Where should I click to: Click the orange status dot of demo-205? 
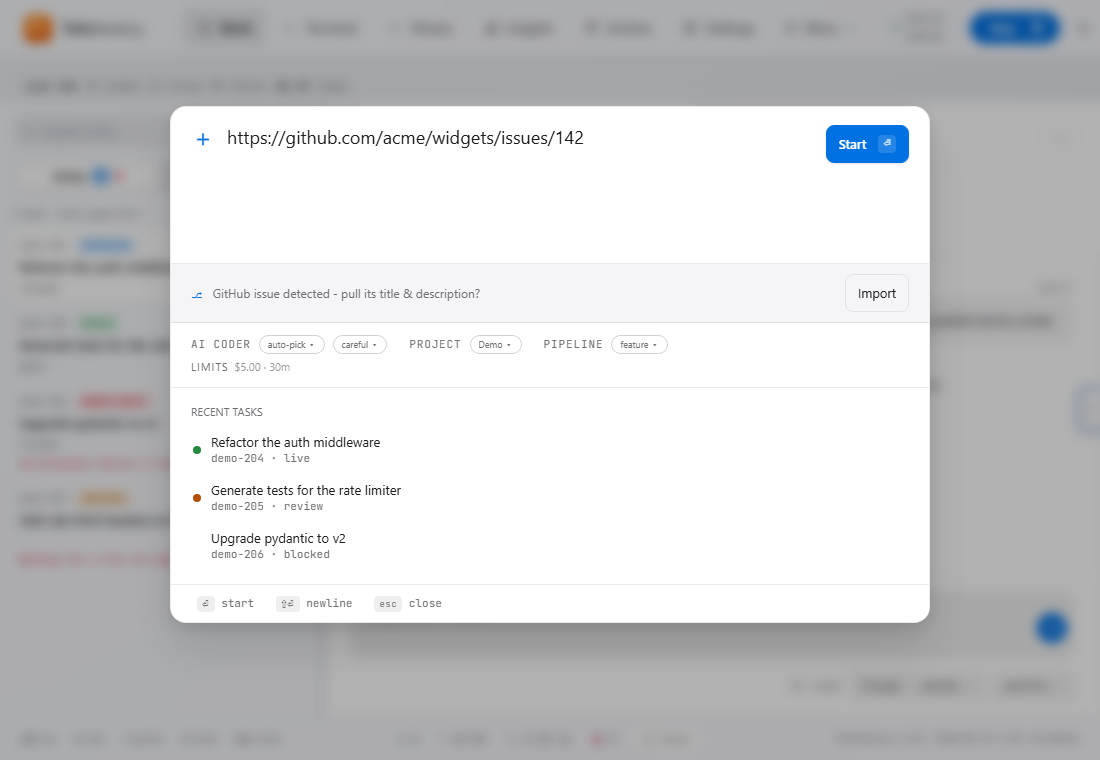click(x=197, y=498)
